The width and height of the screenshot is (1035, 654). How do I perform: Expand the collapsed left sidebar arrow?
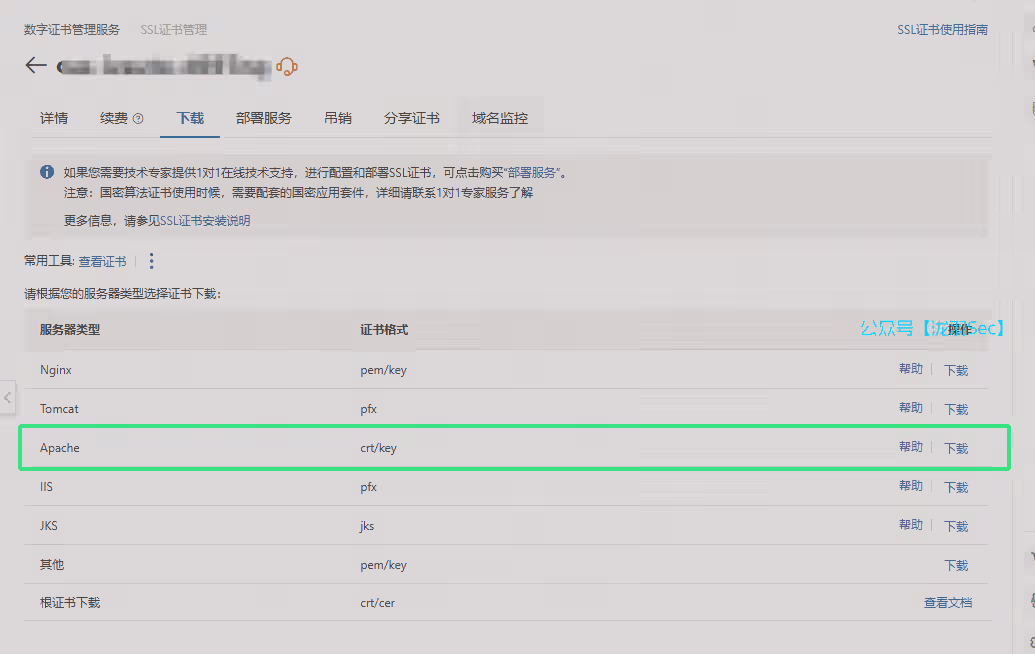coord(7,397)
